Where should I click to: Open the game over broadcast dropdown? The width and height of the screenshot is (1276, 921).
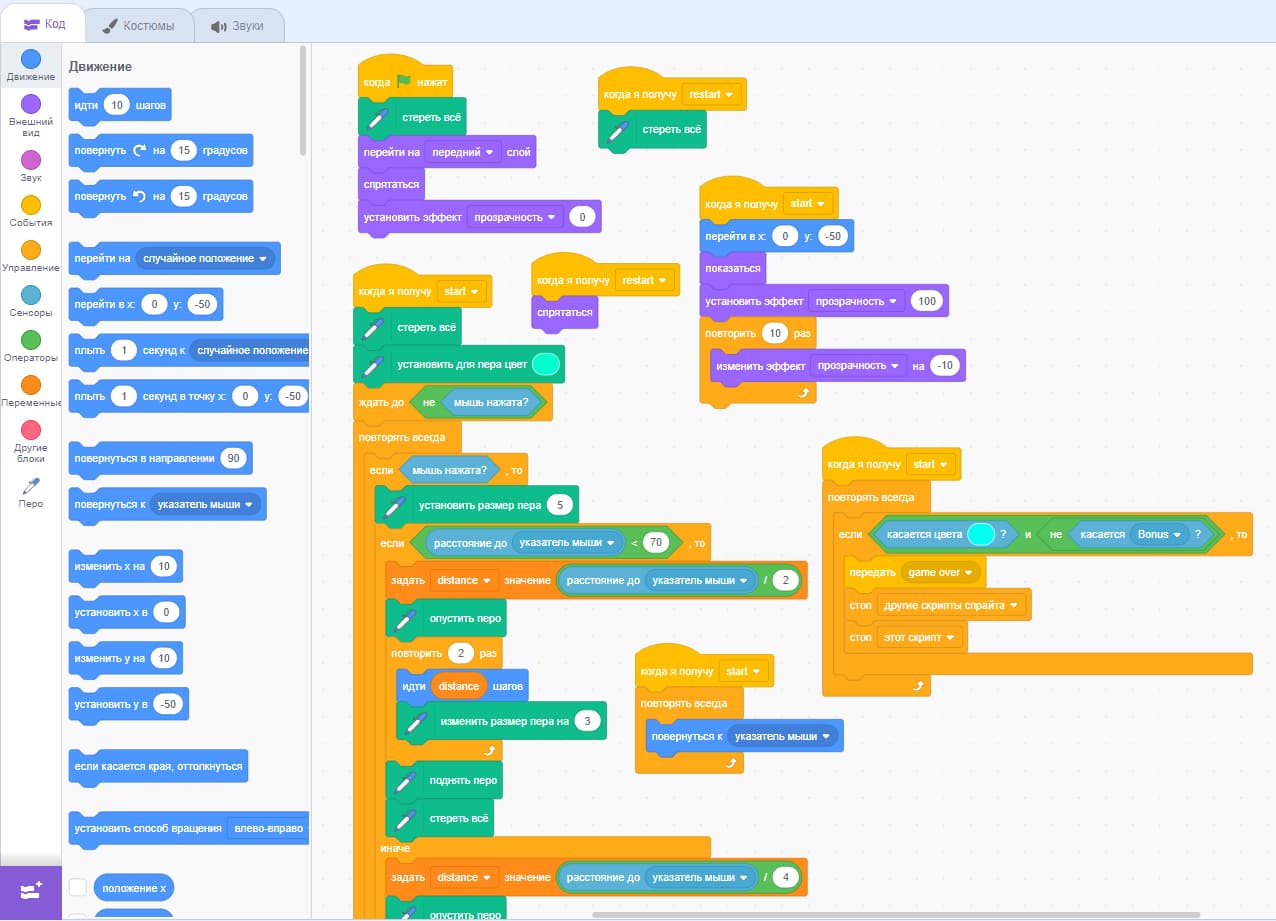(x=942, y=573)
